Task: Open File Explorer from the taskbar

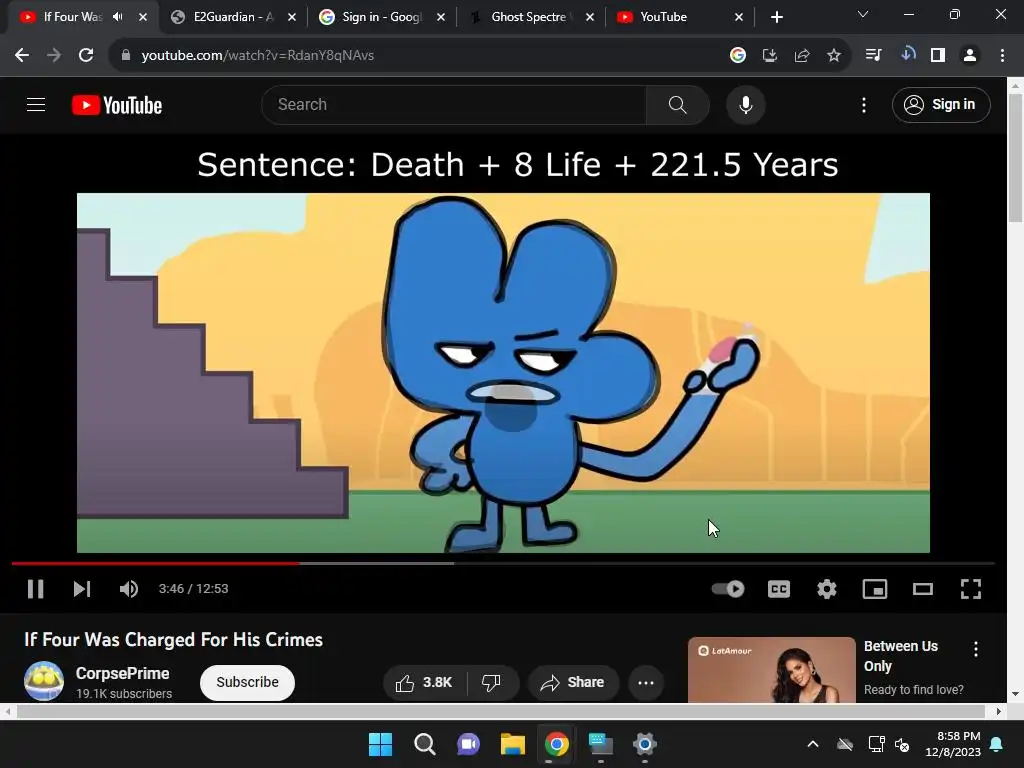Action: [513, 744]
